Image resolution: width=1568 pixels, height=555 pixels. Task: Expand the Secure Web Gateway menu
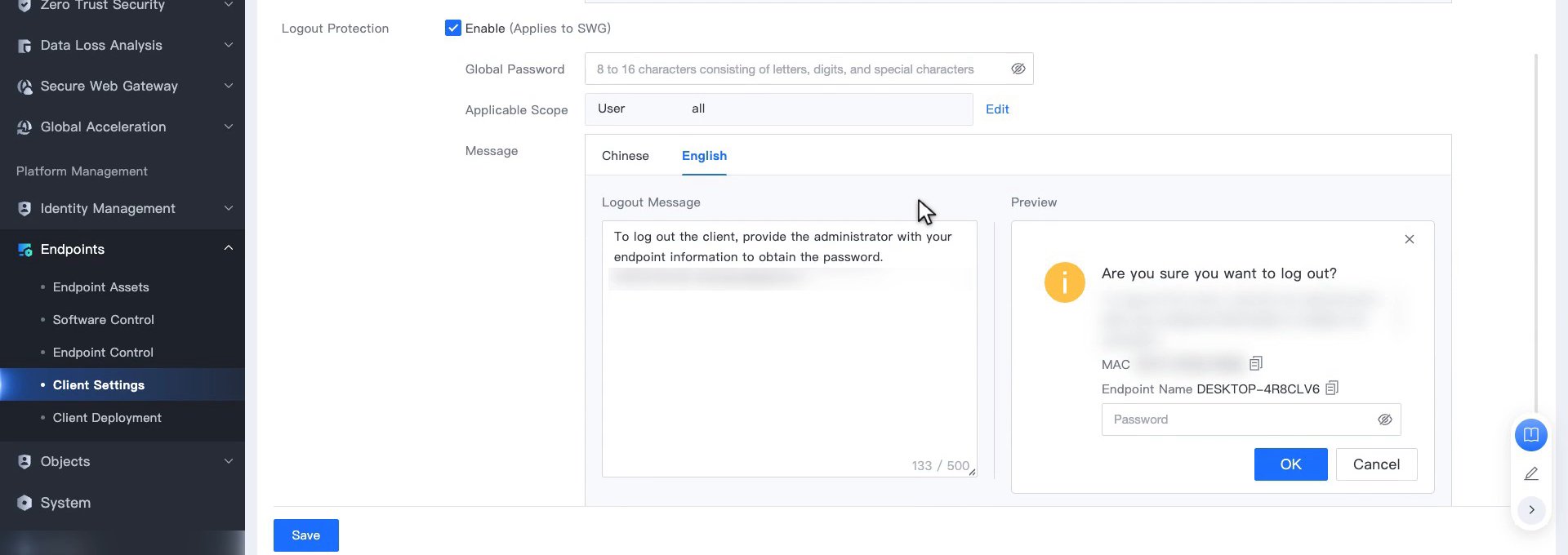pyautogui.click(x=229, y=86)
